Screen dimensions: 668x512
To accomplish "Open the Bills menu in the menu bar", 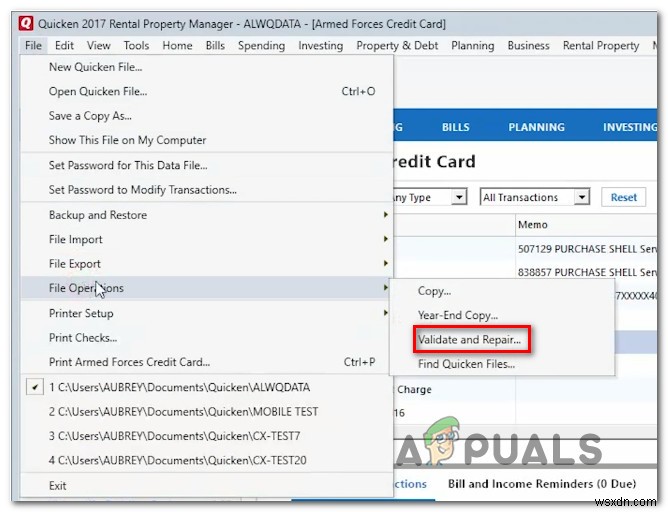I will (x=215, y=46).
